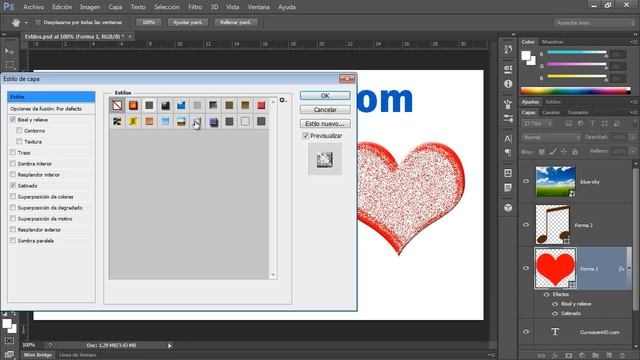Viewport: 640px width, 360px height.
Task: Open the Opacidad dropdown arrow
Action: (633, 138)
